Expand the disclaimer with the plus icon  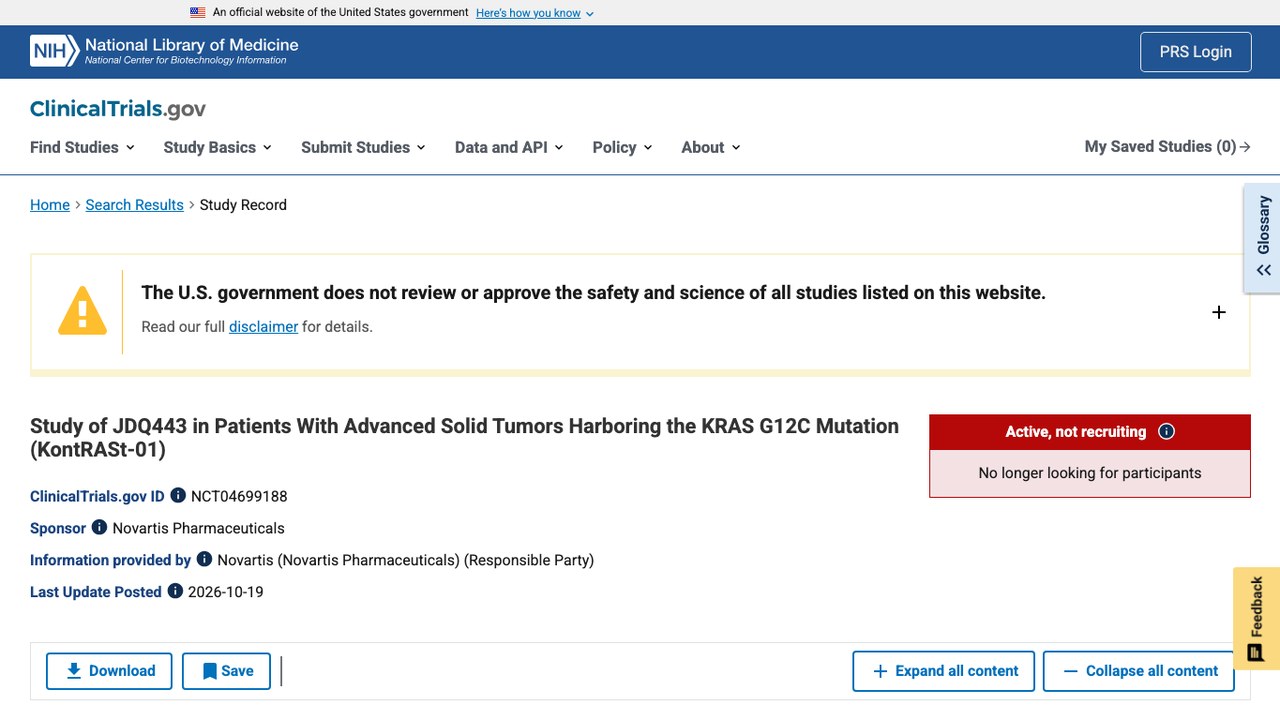click(1219, 312)
